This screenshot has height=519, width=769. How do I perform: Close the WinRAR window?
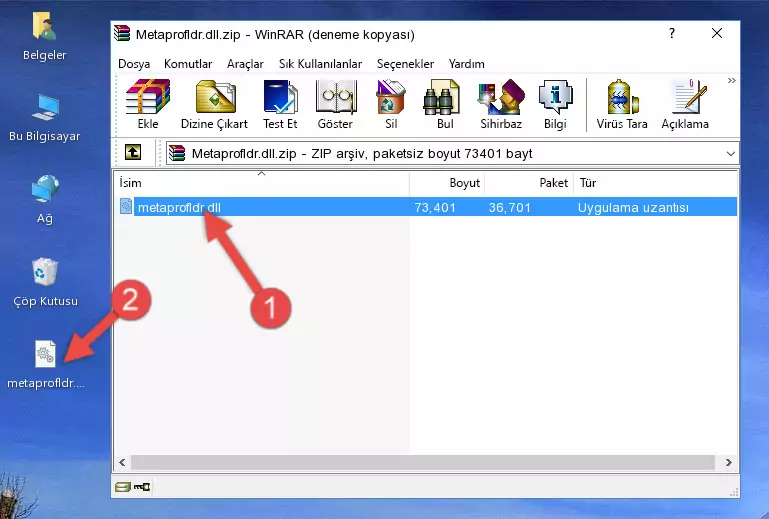(717, 33)
